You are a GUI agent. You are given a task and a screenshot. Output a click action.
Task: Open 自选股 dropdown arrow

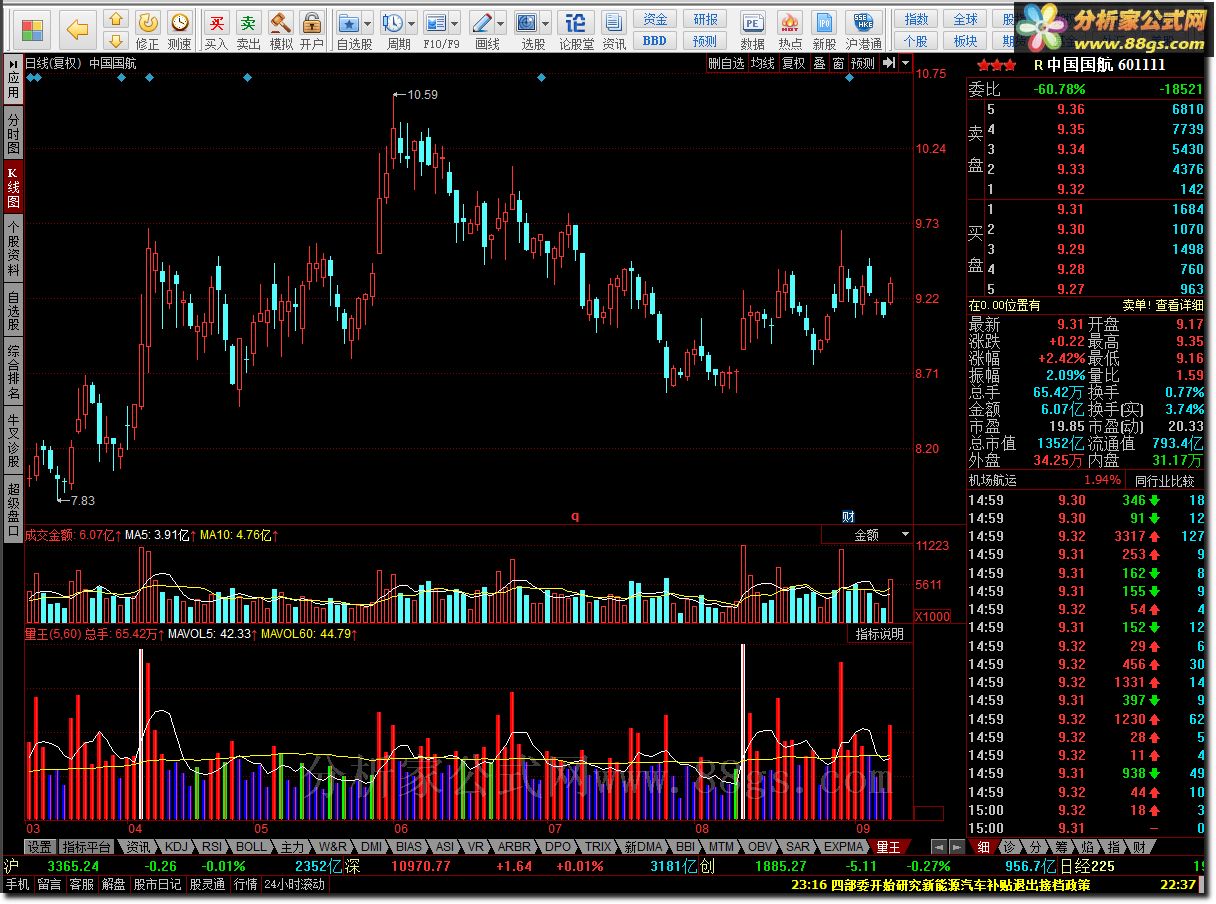[x=368, y=23]
